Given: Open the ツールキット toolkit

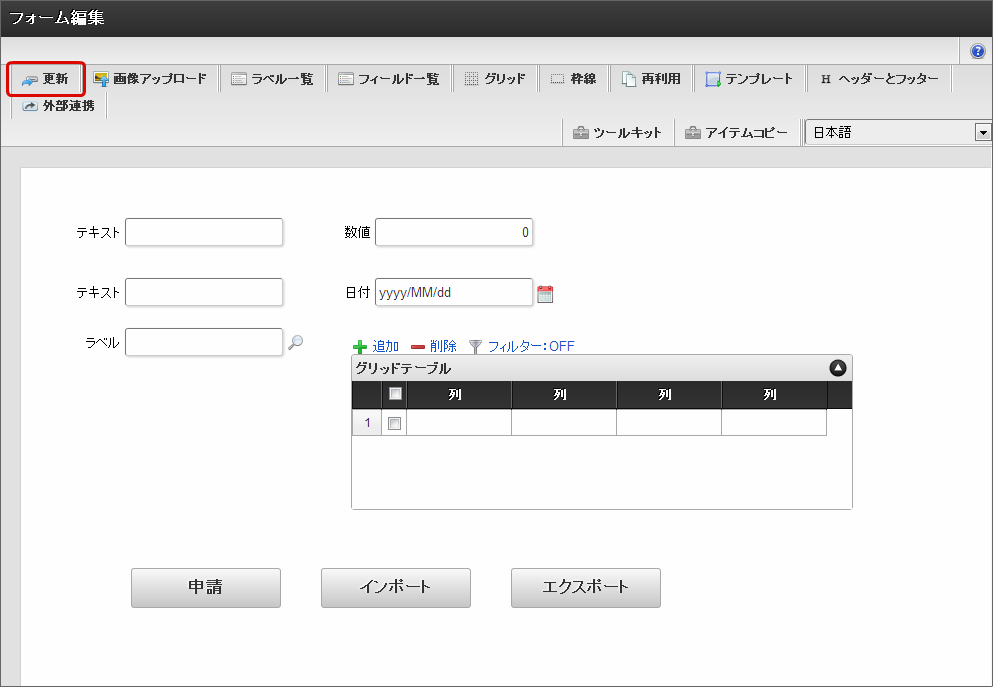Looking at the screenshot, I should [617, 133].
